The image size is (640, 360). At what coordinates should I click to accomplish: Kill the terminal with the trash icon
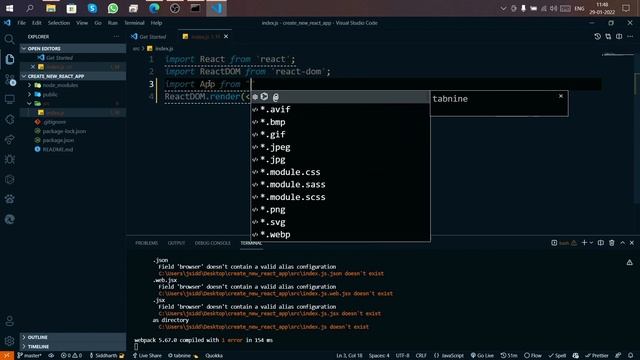point(611,243)
